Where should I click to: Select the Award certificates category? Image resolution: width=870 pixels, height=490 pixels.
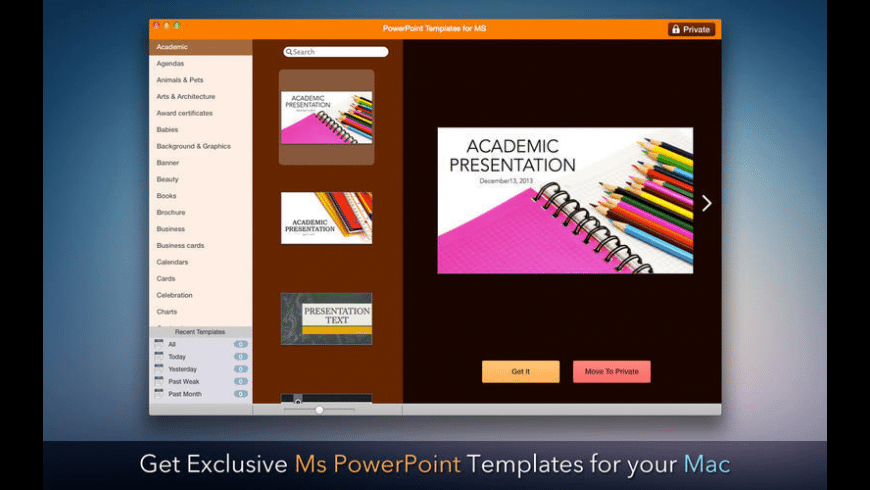[x=200, y=113]
